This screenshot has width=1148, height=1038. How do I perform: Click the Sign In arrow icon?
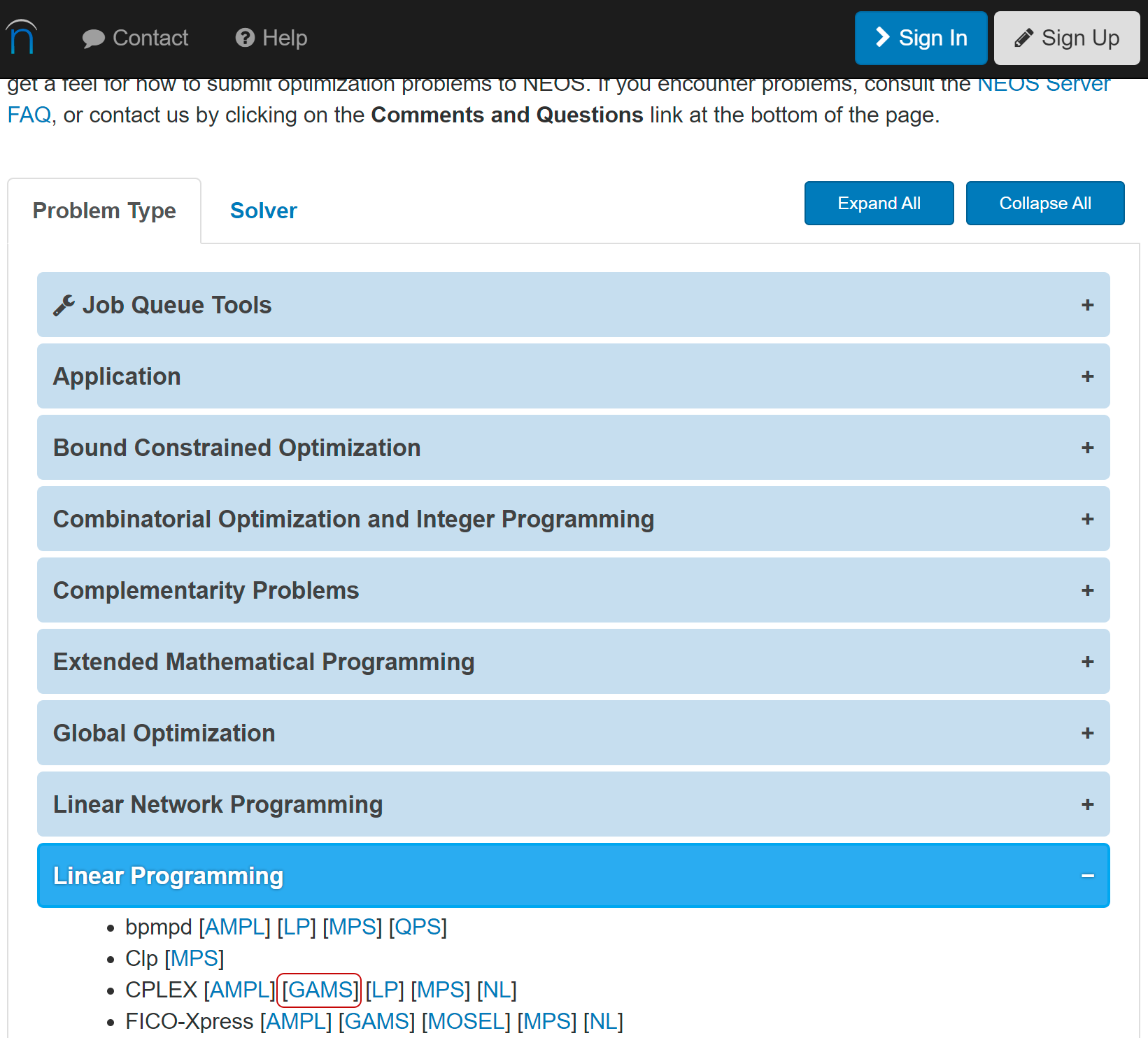883,37
